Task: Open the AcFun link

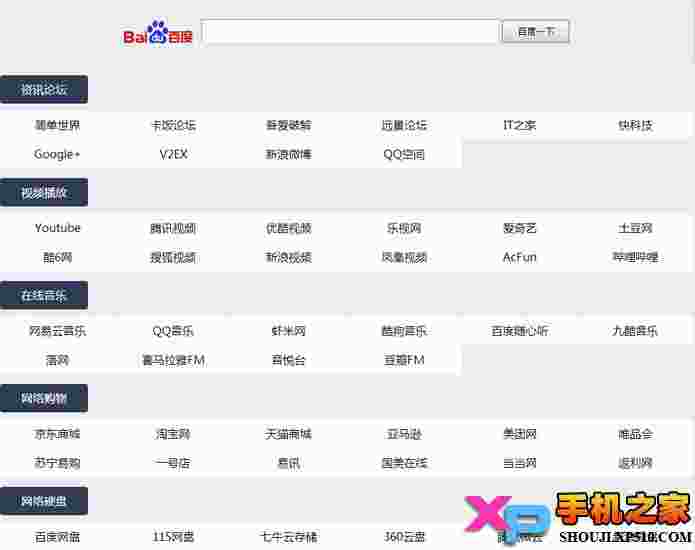Action: (519, 257)
